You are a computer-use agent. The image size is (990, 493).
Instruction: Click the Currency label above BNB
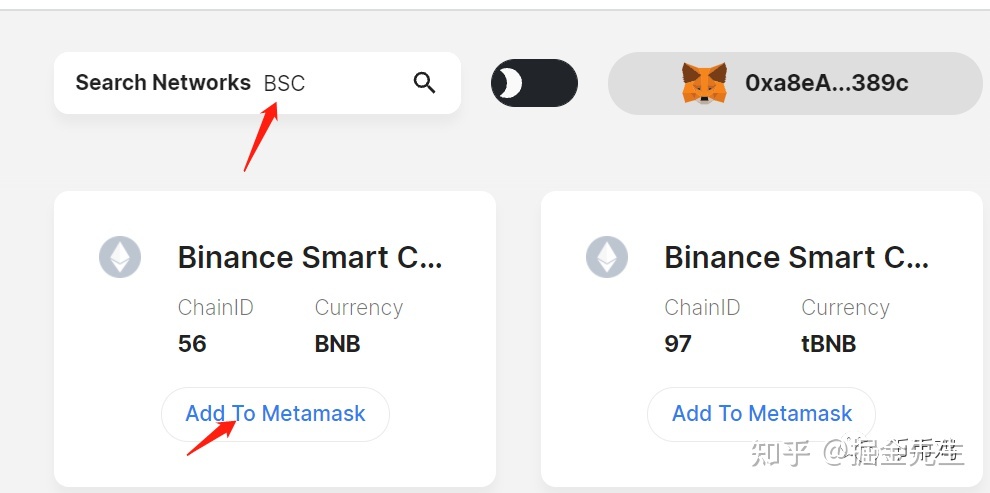pyautogui.click(x=359, y=307)
